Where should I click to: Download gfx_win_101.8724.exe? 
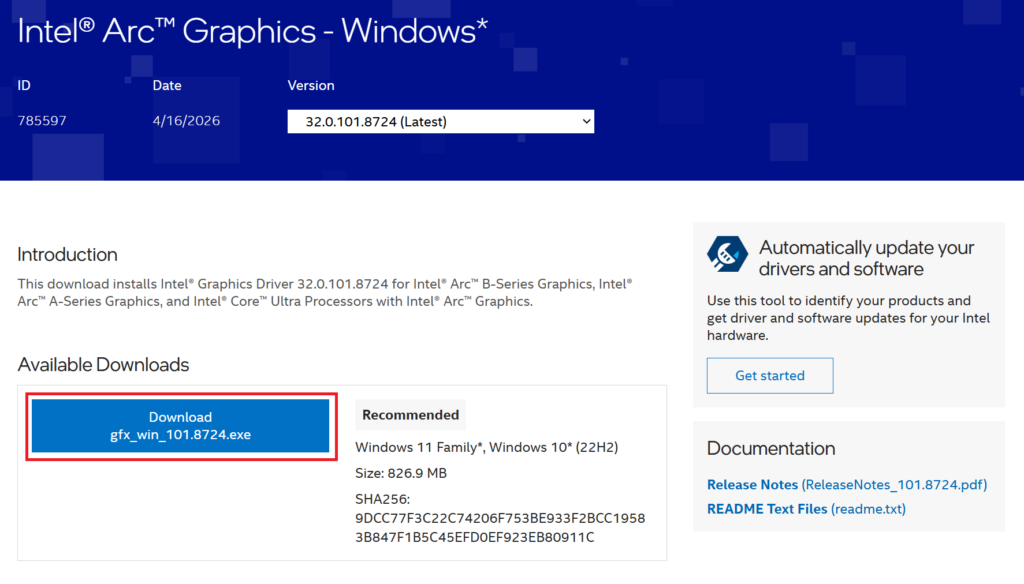point(181,426)
